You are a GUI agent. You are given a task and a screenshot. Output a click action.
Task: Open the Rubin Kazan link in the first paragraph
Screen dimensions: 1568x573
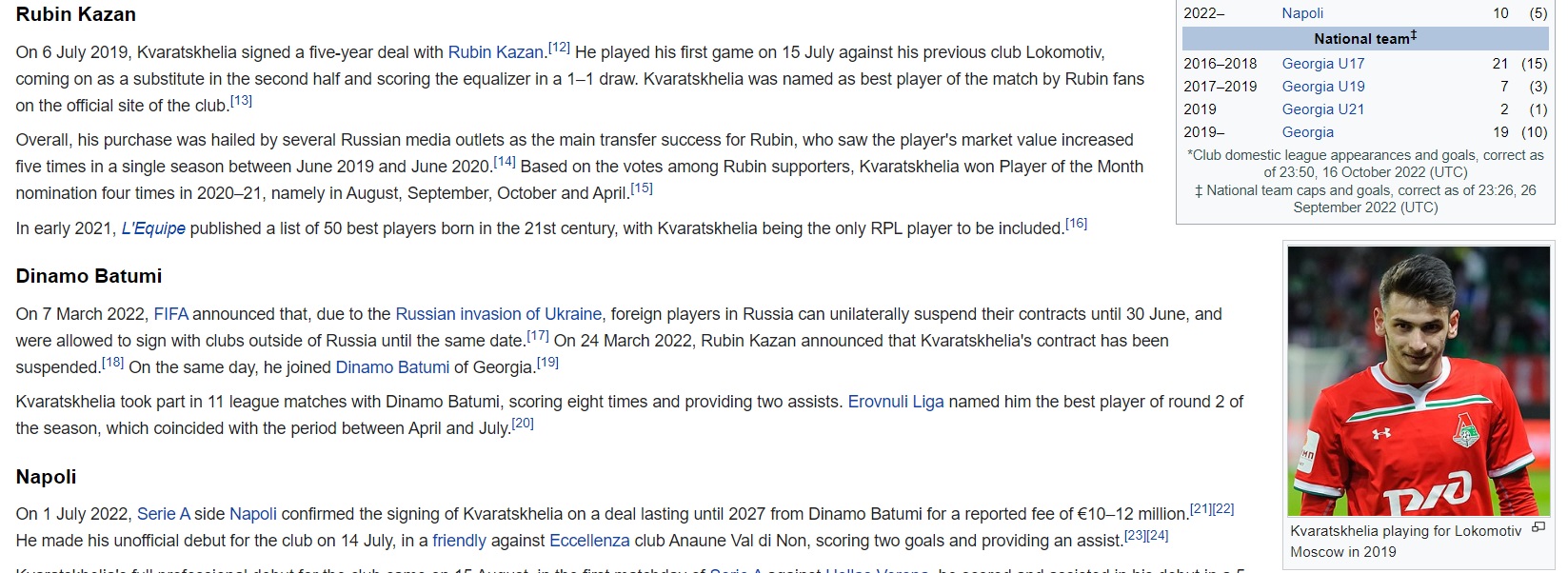(495, 52)
